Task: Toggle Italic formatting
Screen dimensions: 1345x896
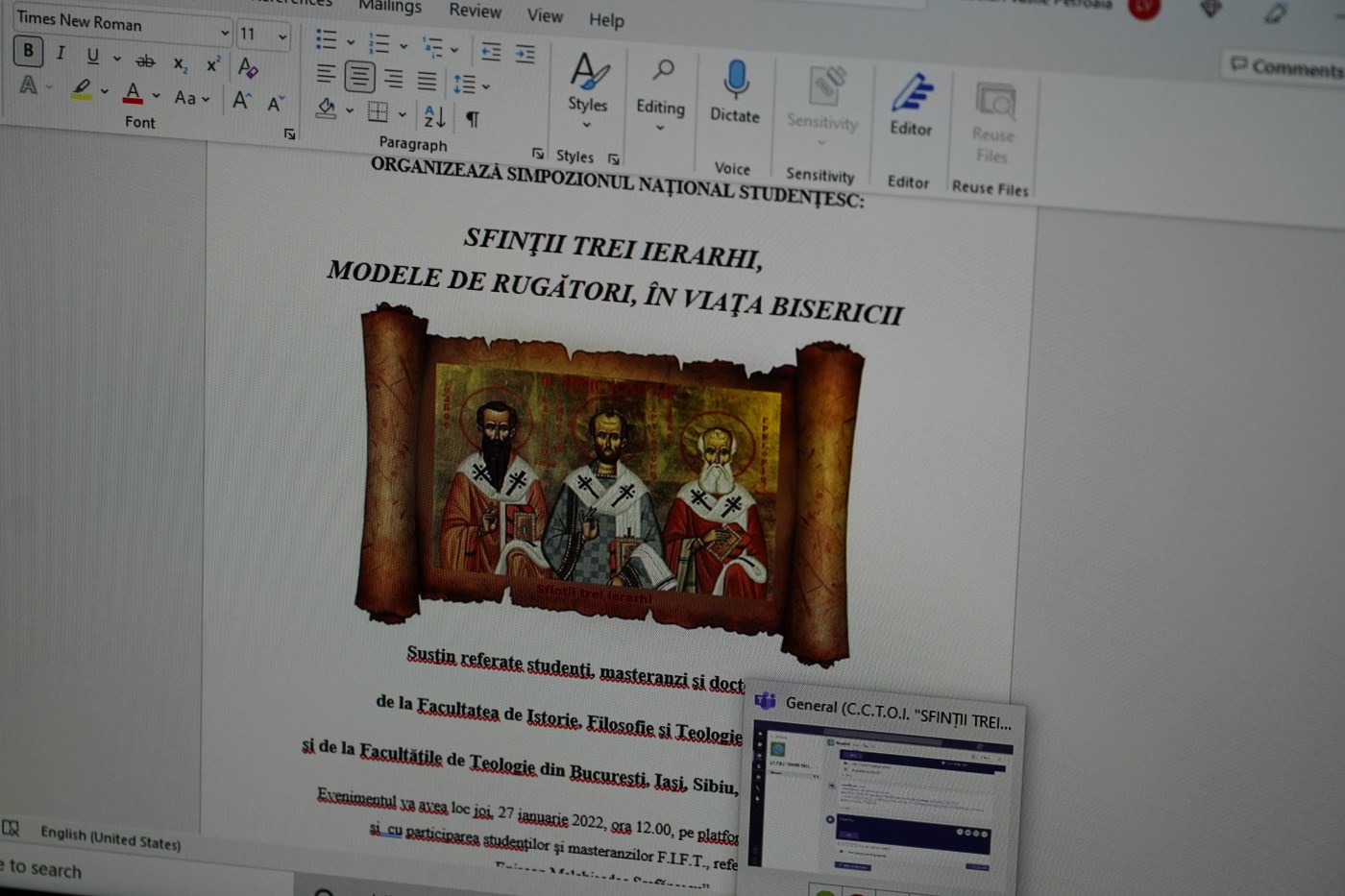Action: coord(61,53)
